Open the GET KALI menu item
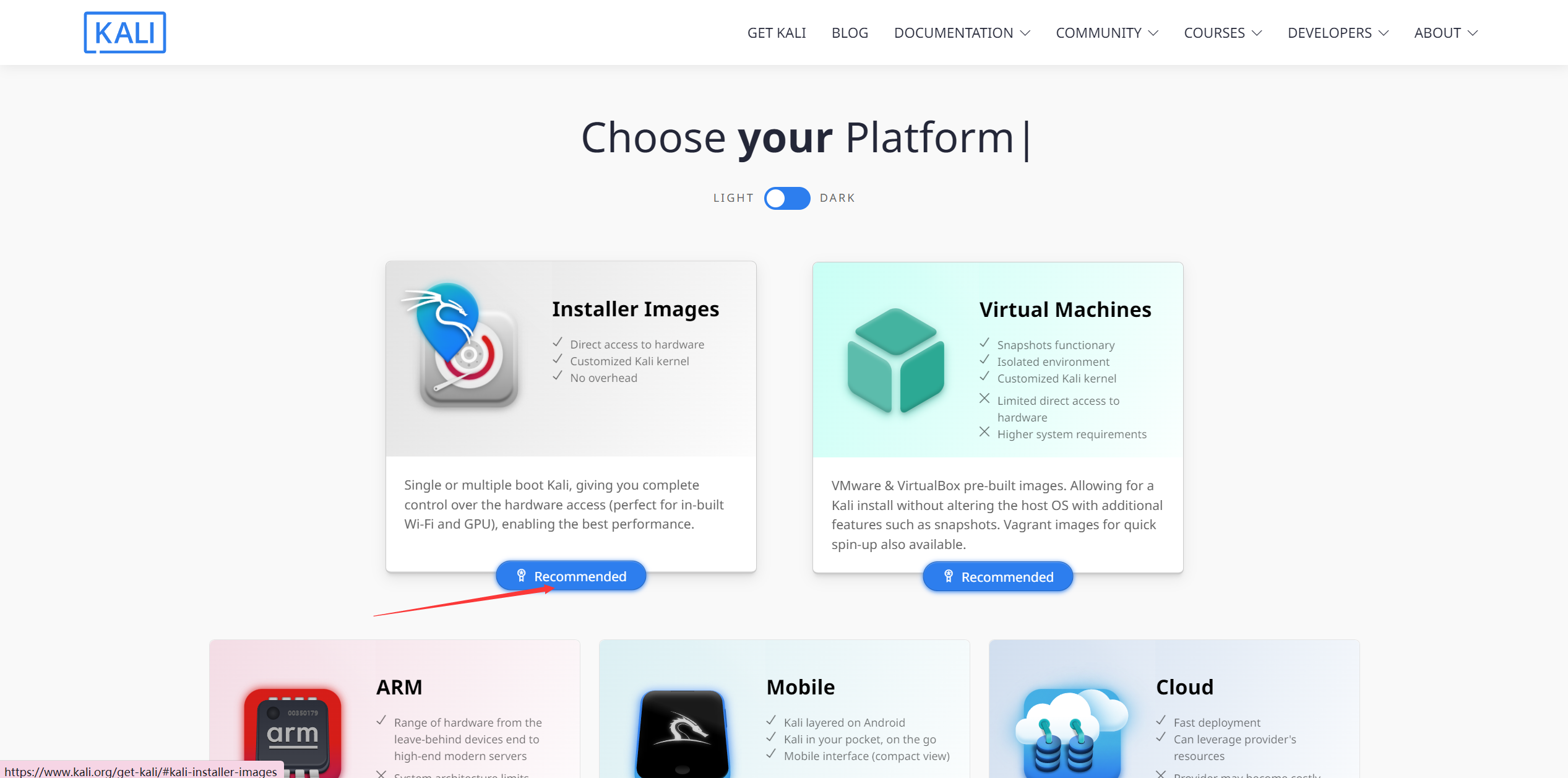This screenshot has width=1568, height=778. point(776,33)
